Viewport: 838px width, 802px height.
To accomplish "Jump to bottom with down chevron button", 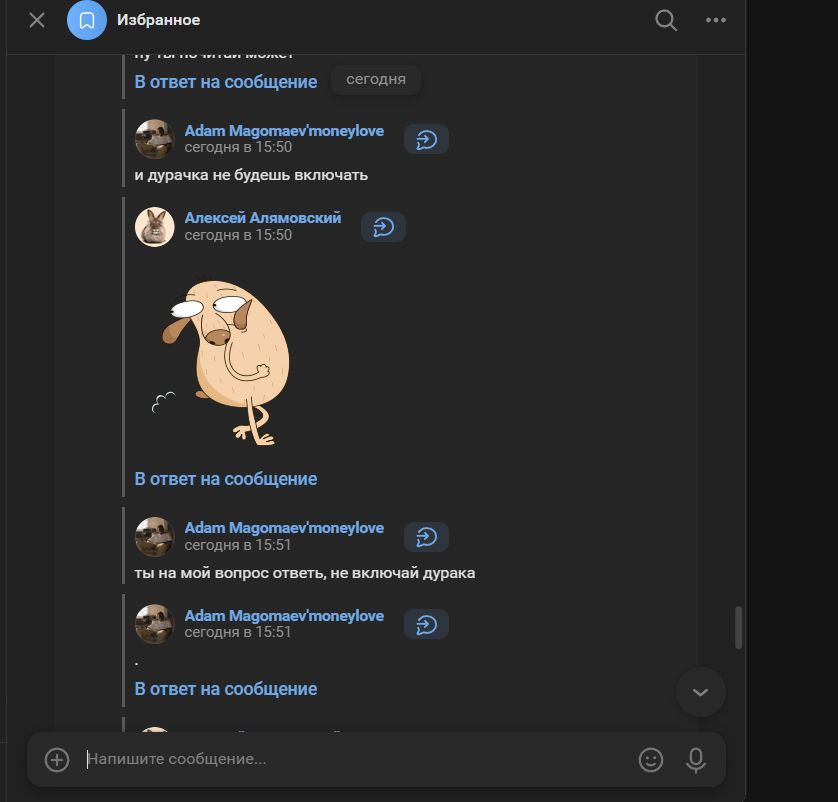I will [700, 692].
